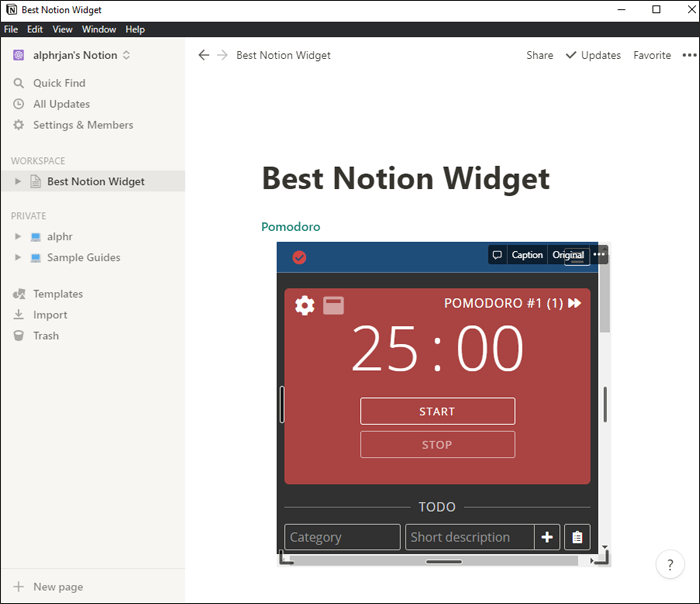Click the embed's left resize handle
The image size is (700, 604).
point(282,404)
